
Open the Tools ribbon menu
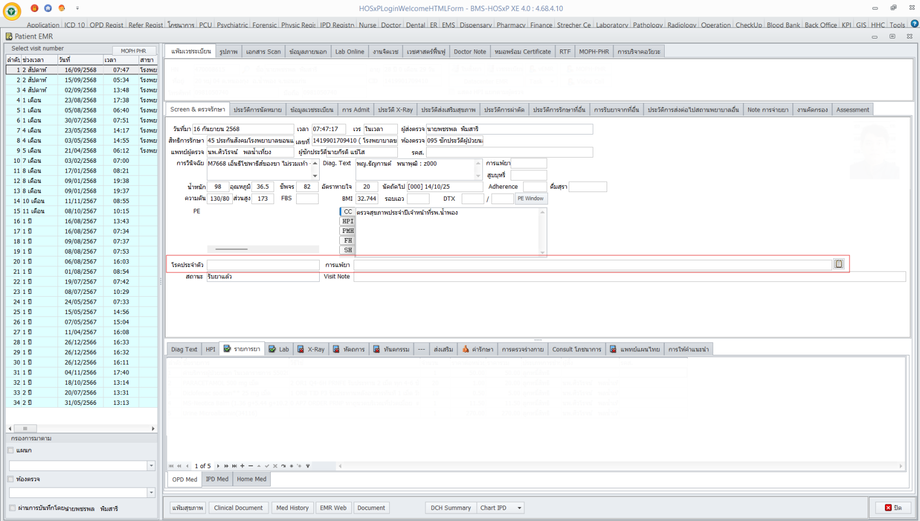click(897, 25)
